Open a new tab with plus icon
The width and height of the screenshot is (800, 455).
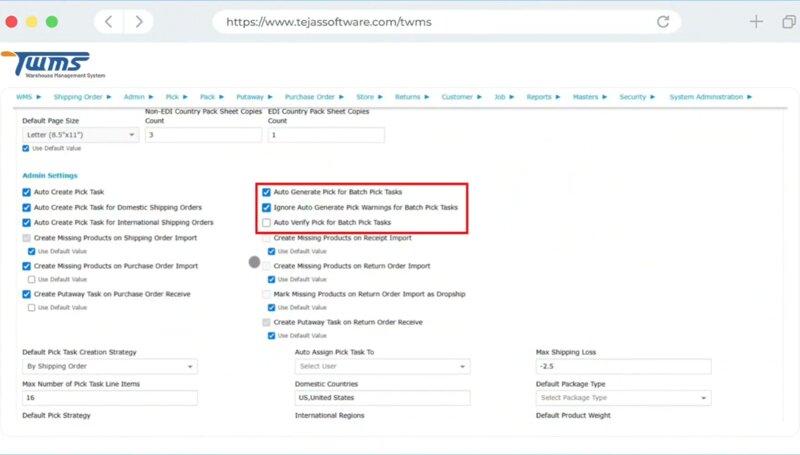pyautogui.click(x=757, y=21)
